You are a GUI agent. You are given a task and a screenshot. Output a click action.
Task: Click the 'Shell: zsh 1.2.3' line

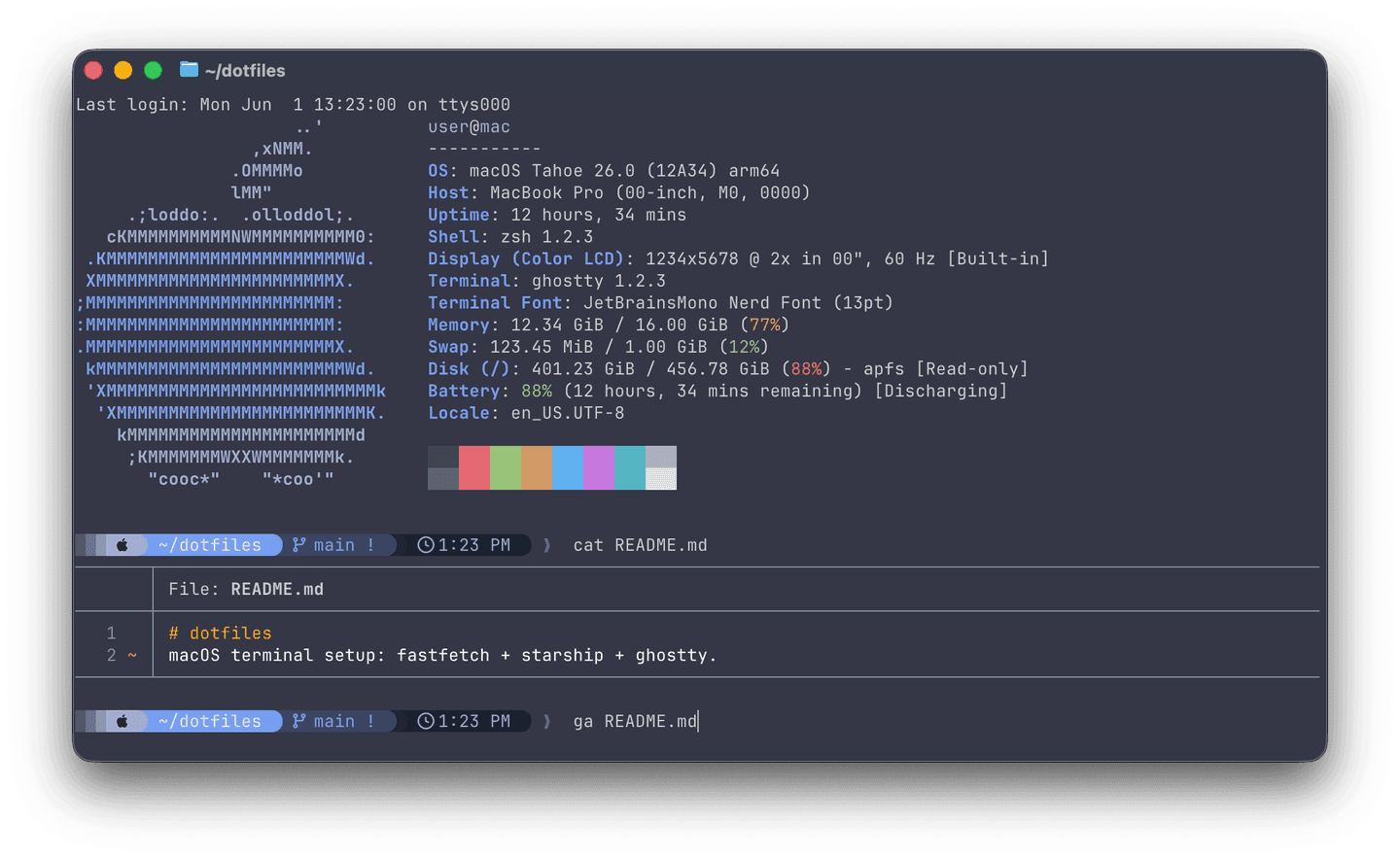pos(510,237)
